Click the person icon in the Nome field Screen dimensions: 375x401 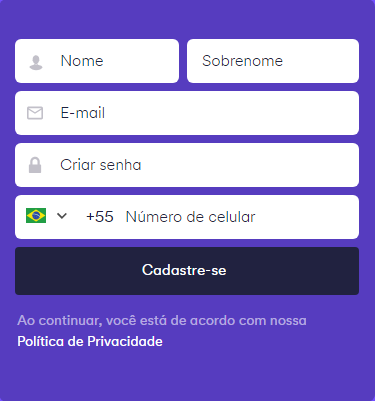[x=36, y=62]
